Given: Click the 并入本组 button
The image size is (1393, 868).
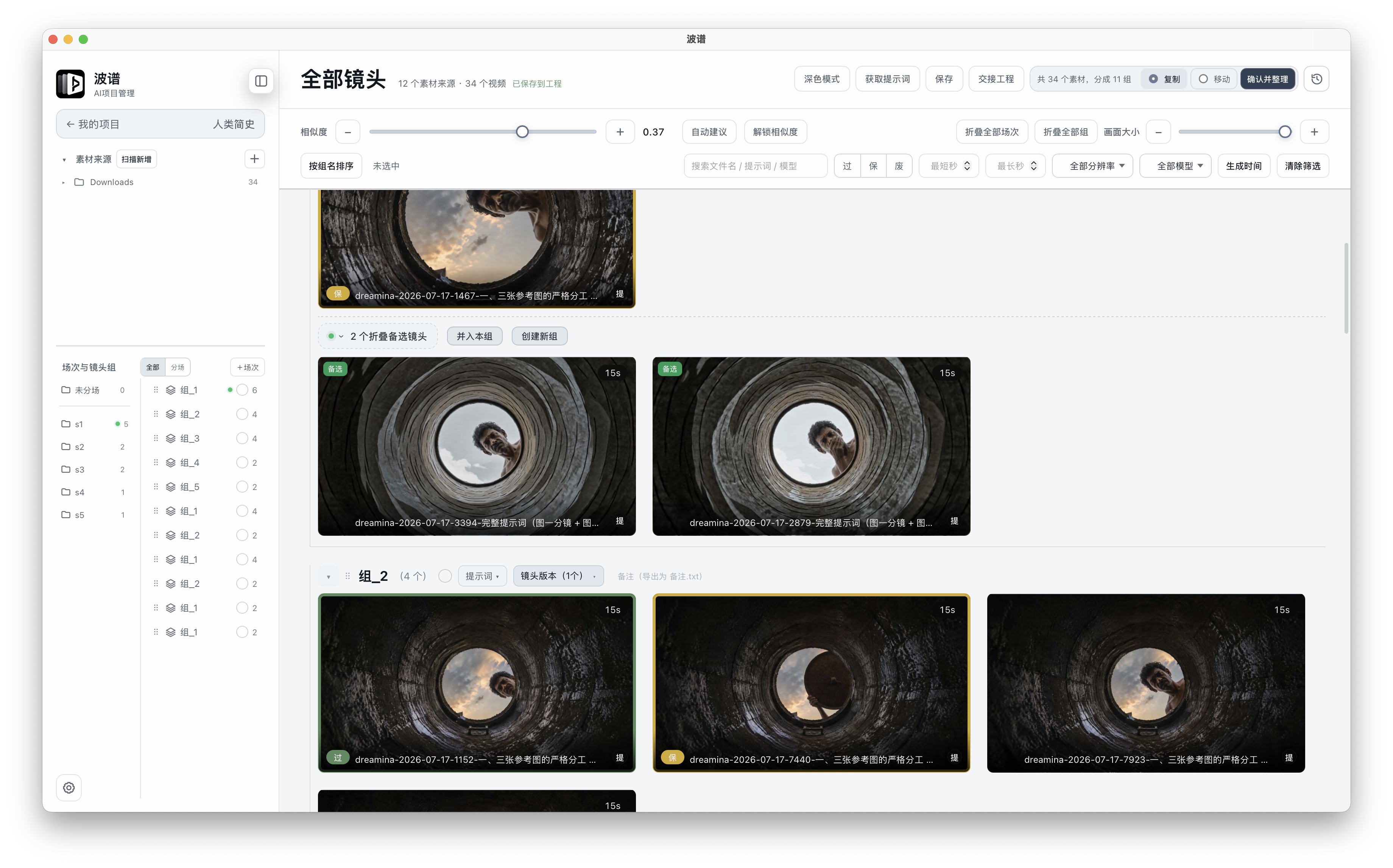Looking at the screenshot, I should 474,336.
